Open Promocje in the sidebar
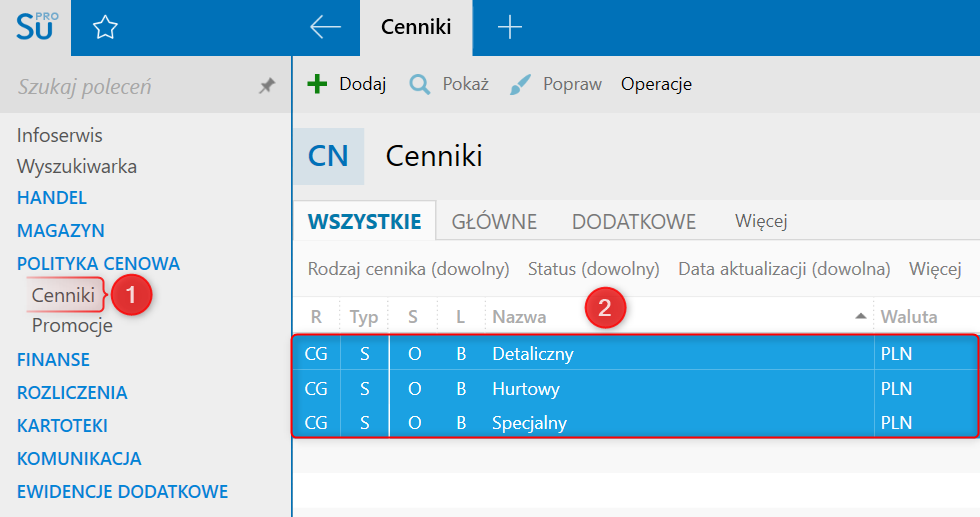 [72, 326]
